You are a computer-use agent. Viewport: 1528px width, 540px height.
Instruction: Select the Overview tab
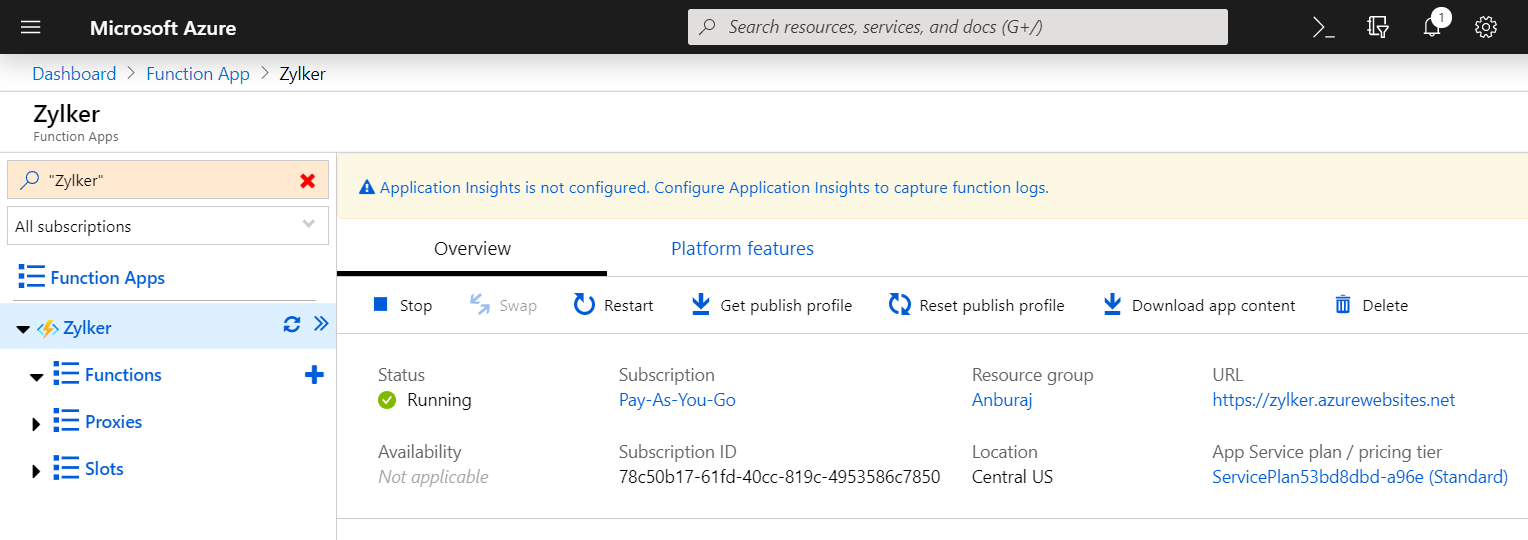(472, 248)
